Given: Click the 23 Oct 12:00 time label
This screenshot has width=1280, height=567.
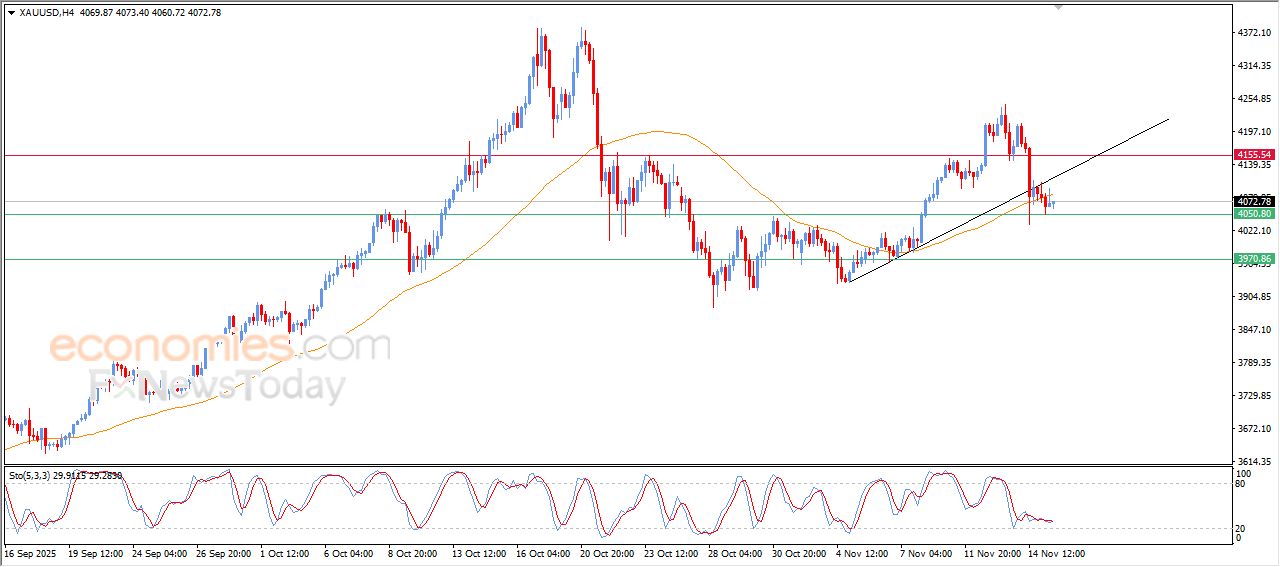Looking at the screenshot, I should [x=672, y=553].
